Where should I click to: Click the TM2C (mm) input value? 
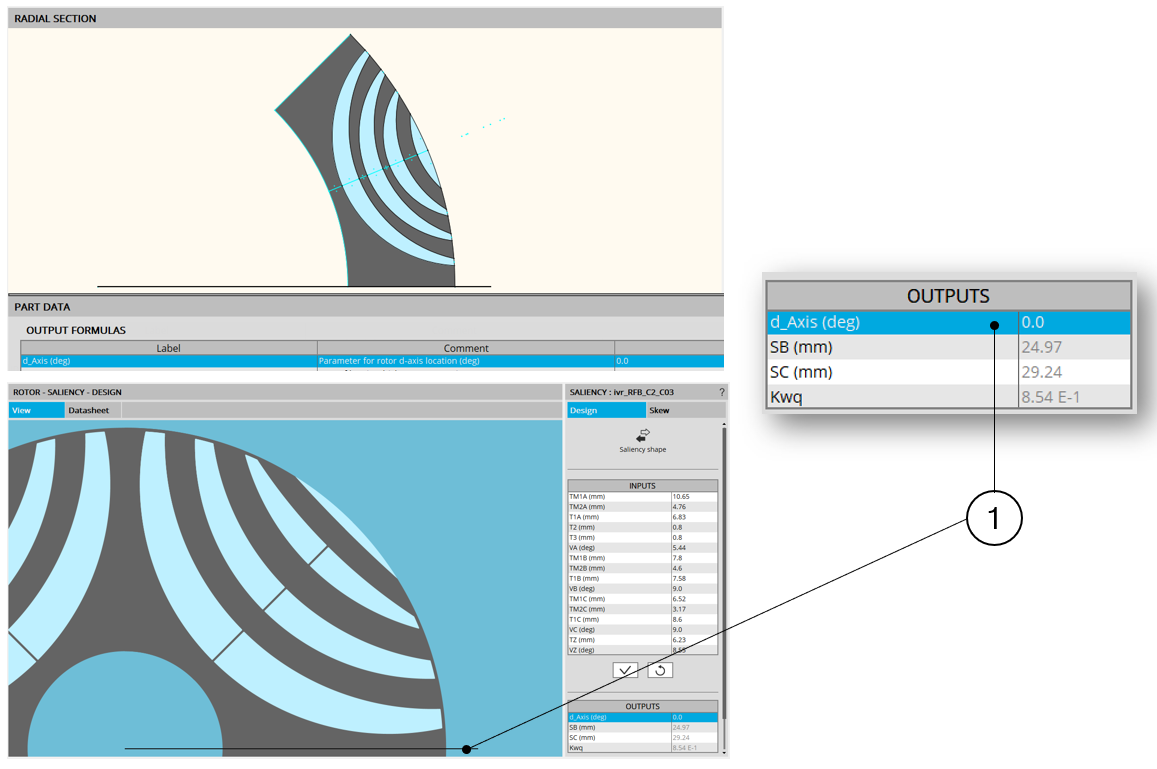[x=693, y=609]
